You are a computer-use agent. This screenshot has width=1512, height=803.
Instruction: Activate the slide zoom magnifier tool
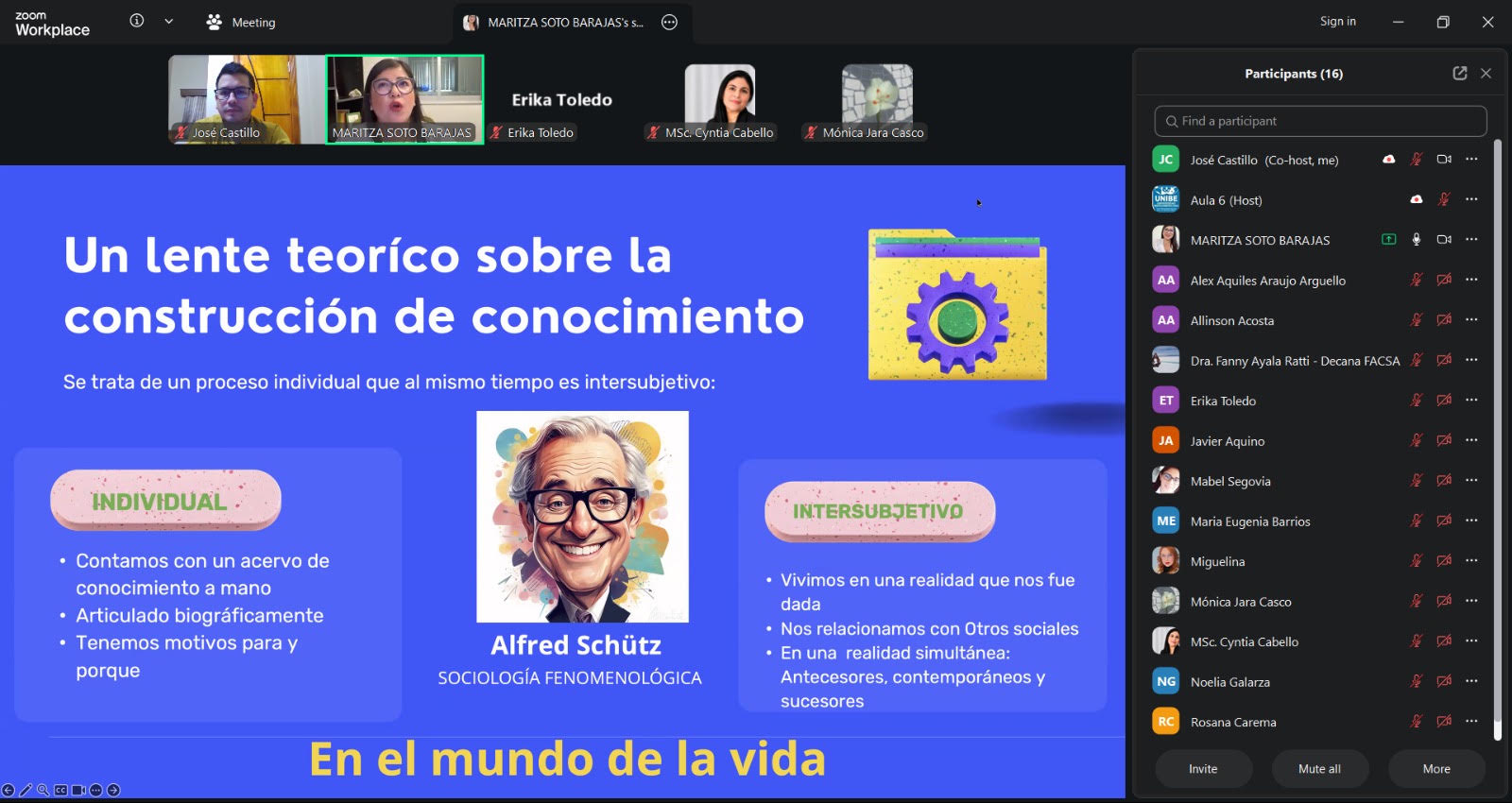click(x=43, y=790)
